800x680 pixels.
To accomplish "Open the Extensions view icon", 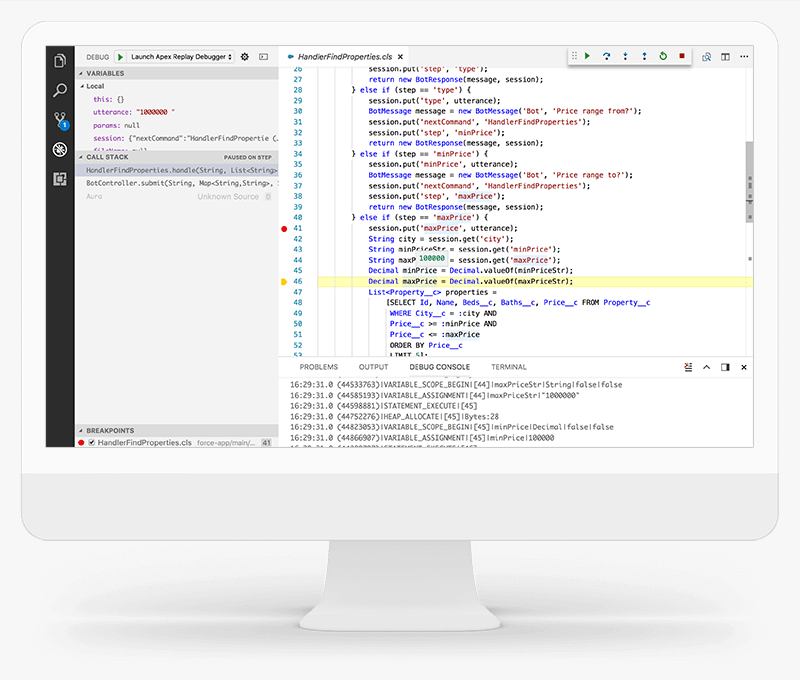I will tap(60, 179).
